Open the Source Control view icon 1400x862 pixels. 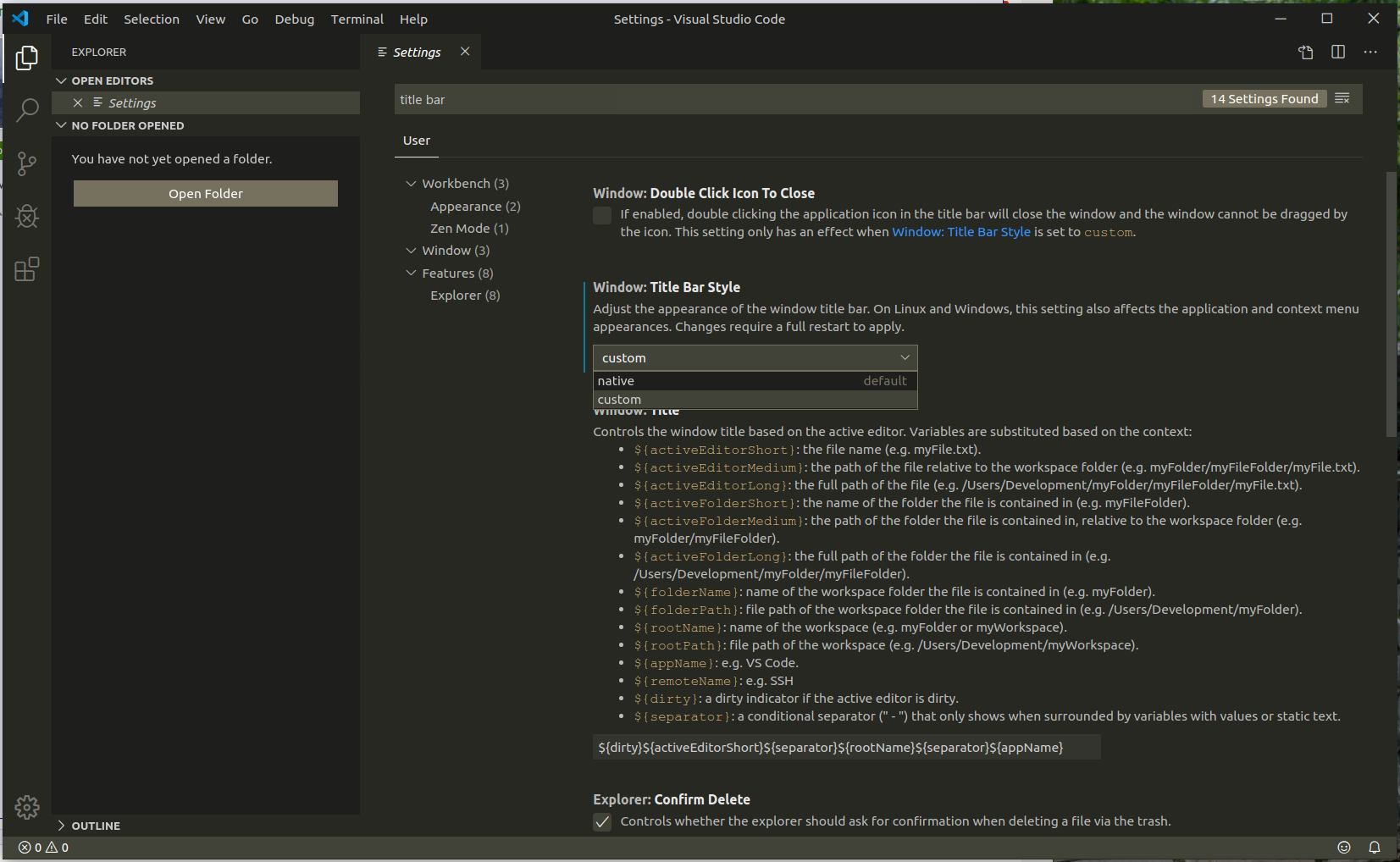click(x=26, y=163)
